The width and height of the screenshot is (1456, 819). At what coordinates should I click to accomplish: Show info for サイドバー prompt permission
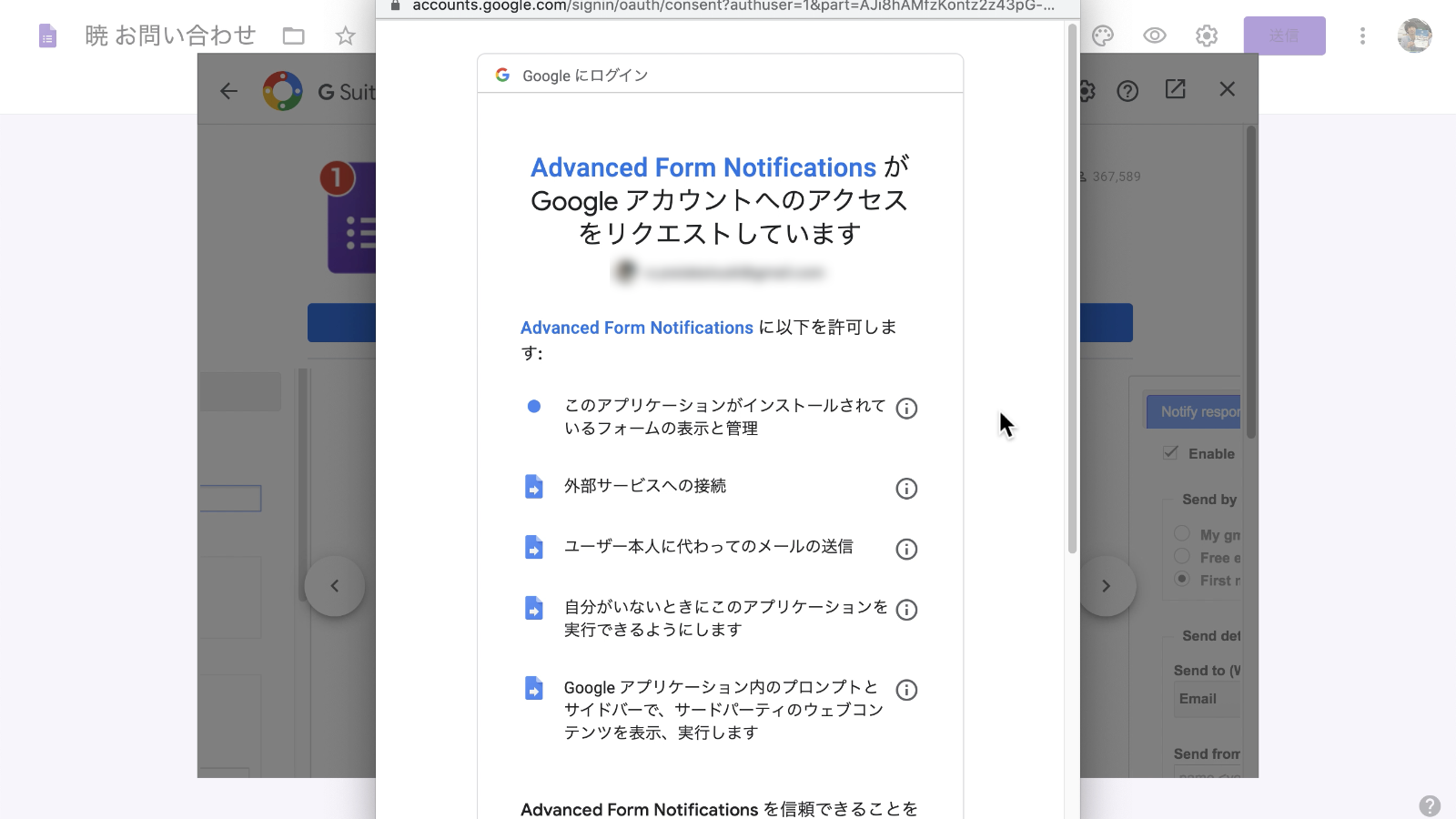point(906,690)
